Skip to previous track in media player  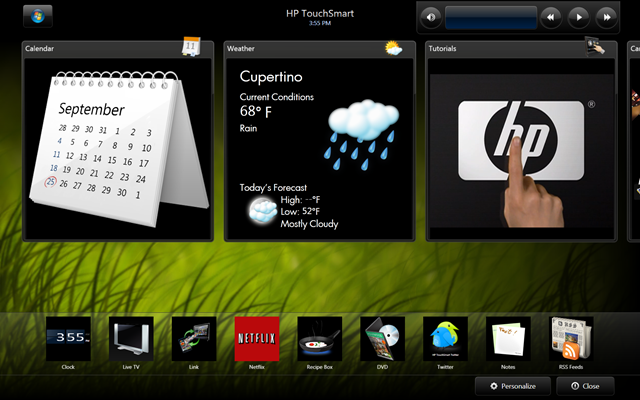pos(551,18)
